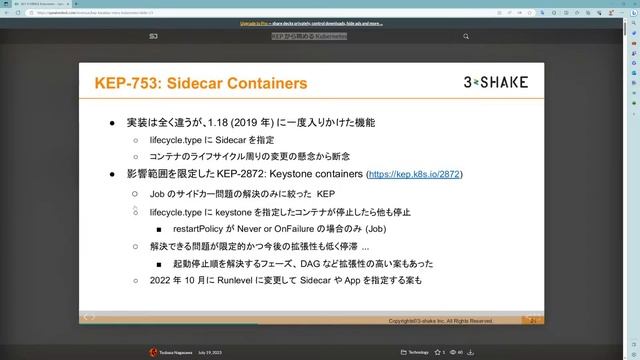The width and height of the screenshot is (640, 360).
Task: Close the active Speaker Deck browser tab
Action: [x=68, y=4]
